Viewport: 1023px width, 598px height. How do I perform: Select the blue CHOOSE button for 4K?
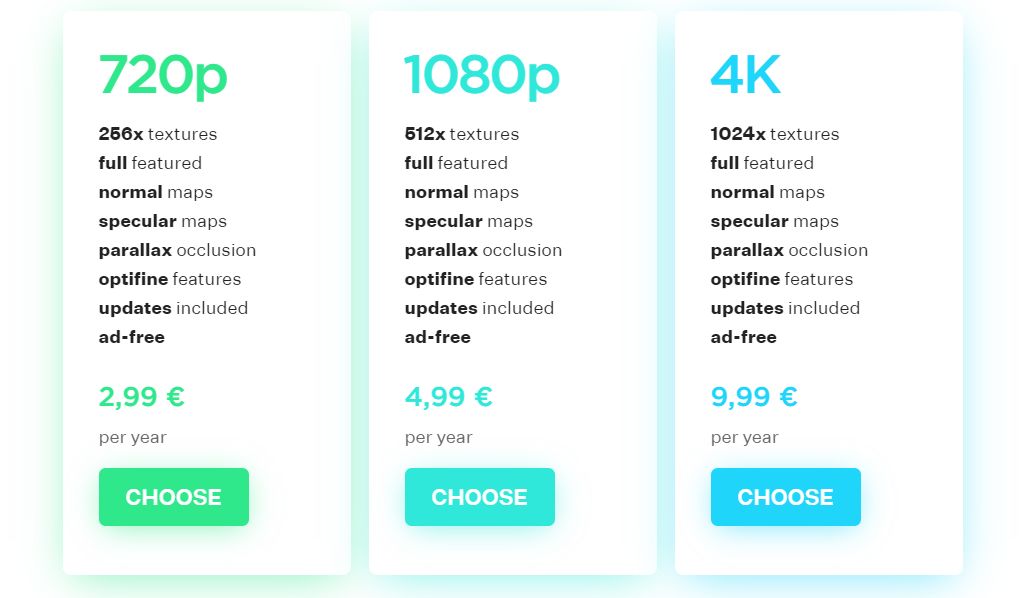[785, 497]
